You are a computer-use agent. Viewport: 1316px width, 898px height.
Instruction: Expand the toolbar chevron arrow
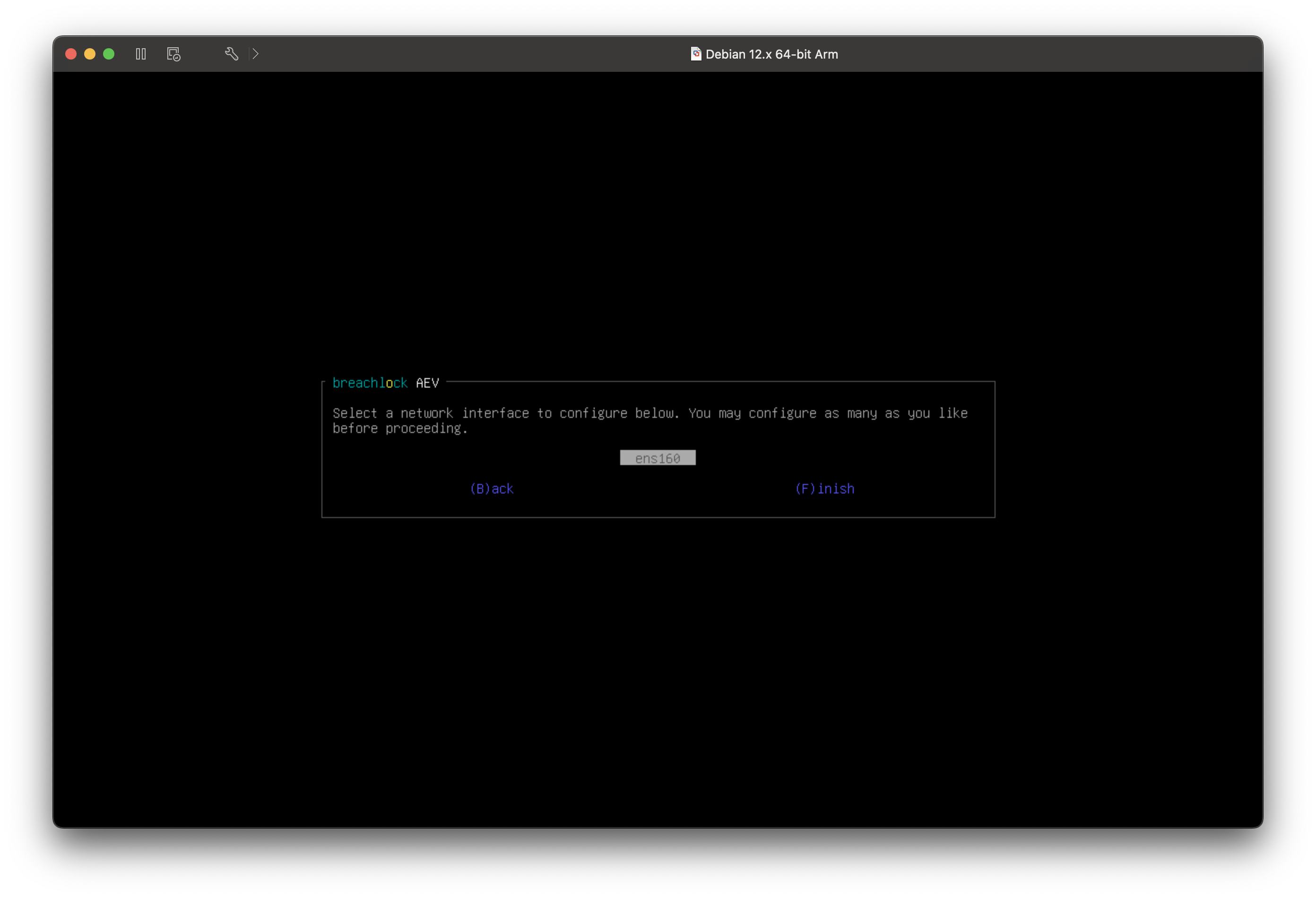(255, 54)
